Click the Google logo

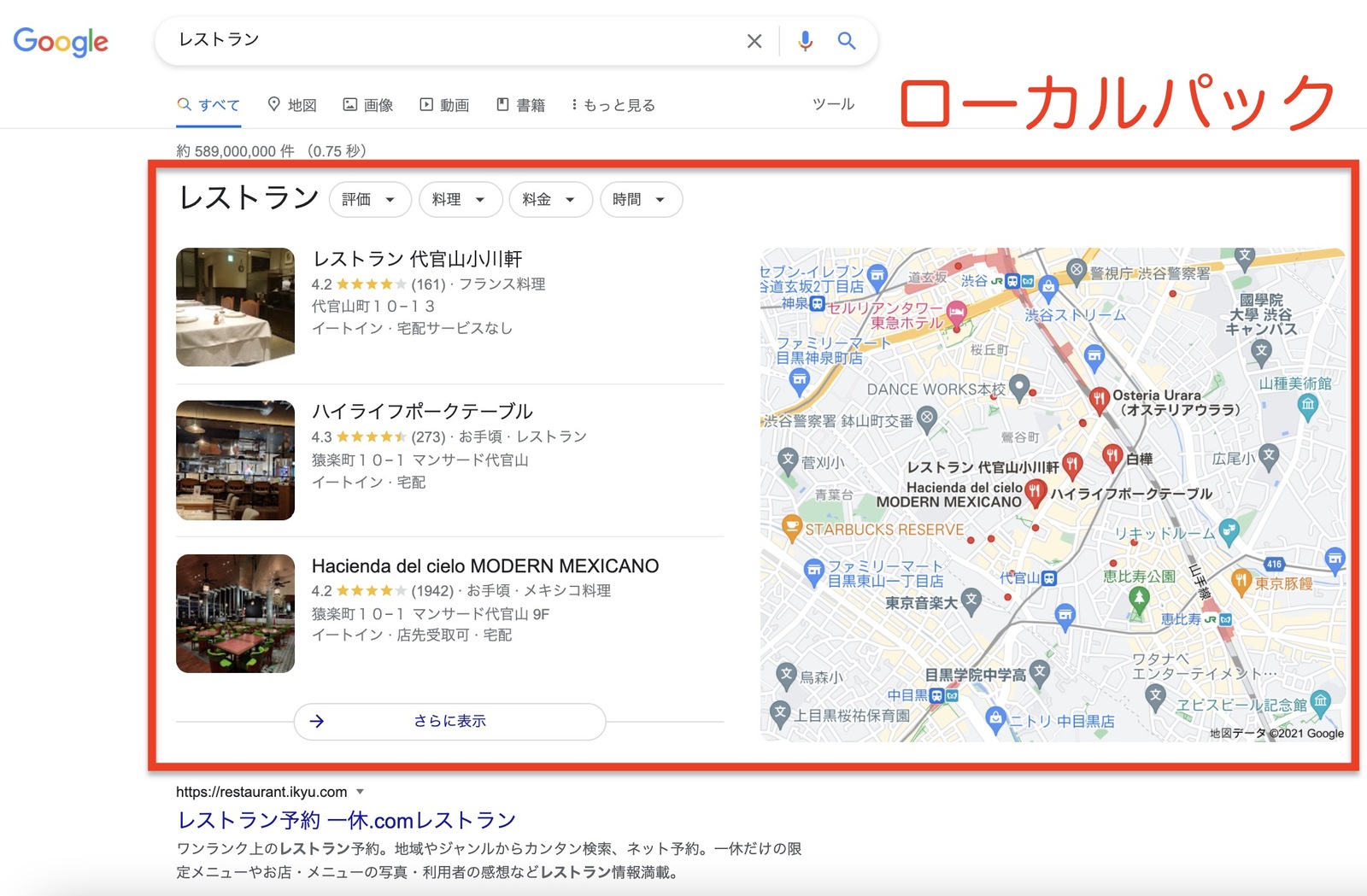(x=61, y=41)
